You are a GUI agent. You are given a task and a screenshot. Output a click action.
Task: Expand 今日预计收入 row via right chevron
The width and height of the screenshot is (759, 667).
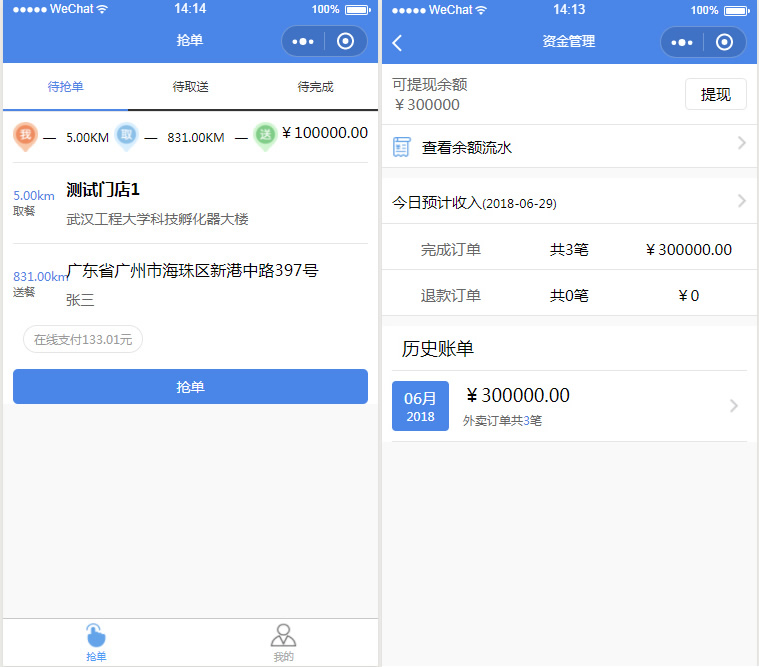(741, 201)
